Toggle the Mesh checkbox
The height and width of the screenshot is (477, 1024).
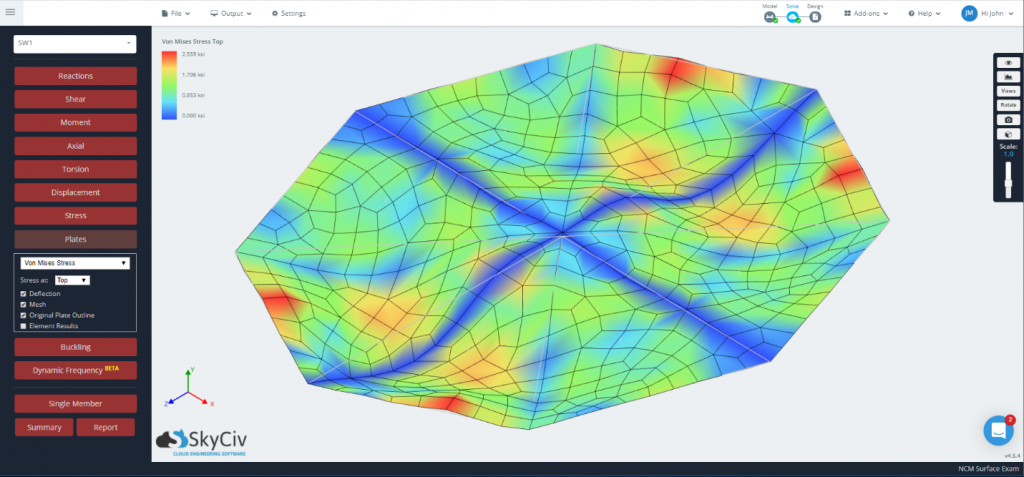(x=24, y=304)
